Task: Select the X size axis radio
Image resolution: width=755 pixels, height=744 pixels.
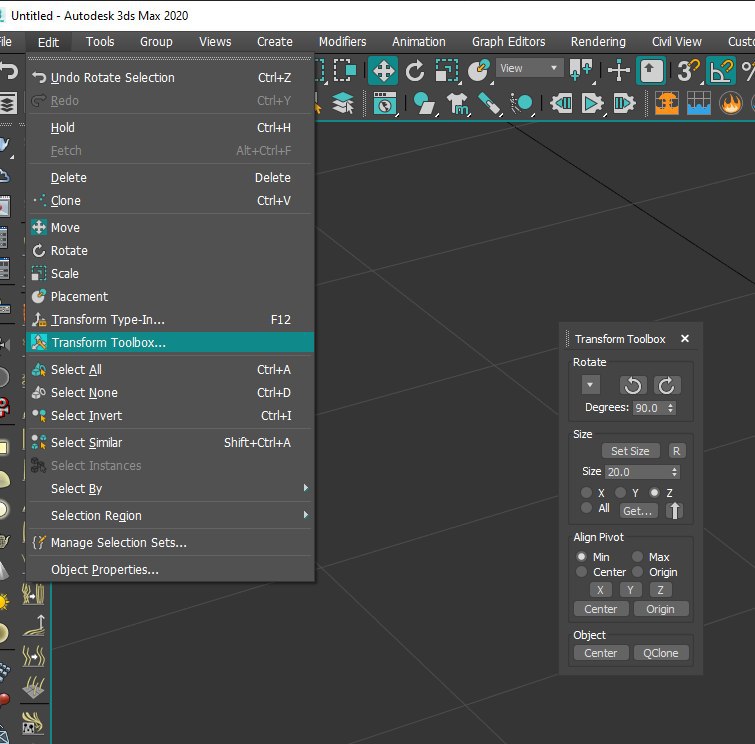Action: point(586,493)
